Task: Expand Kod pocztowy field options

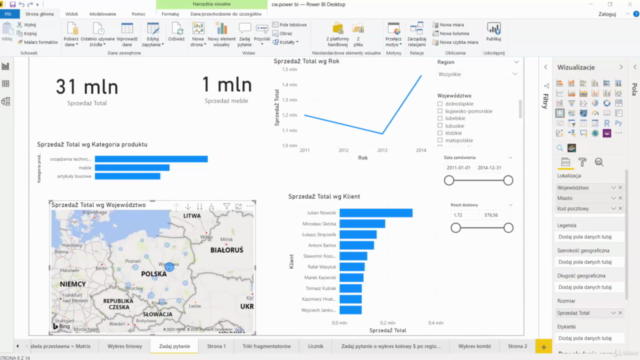Action: tap(613, 209)
